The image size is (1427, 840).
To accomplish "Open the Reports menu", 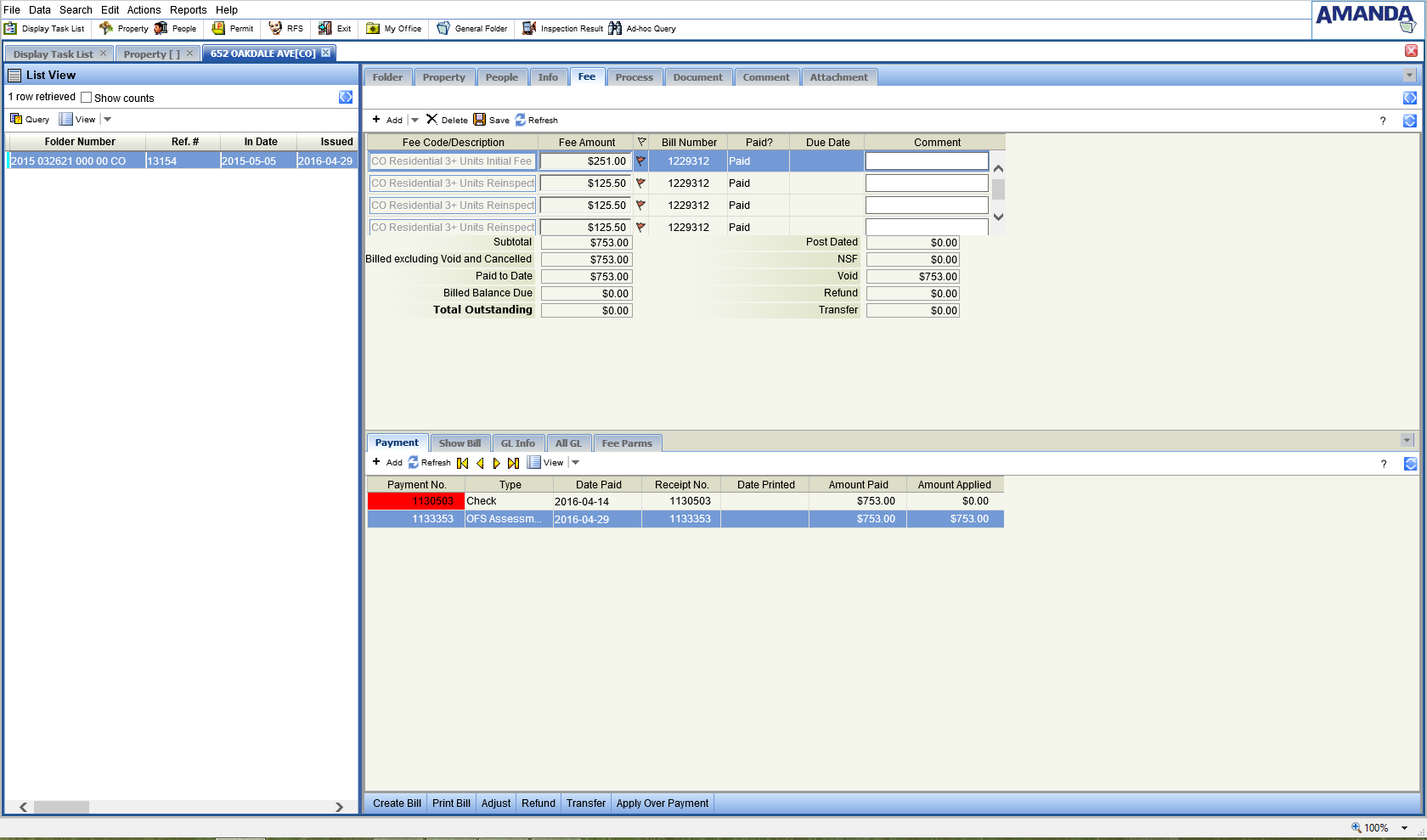I will tap(188, 10).
